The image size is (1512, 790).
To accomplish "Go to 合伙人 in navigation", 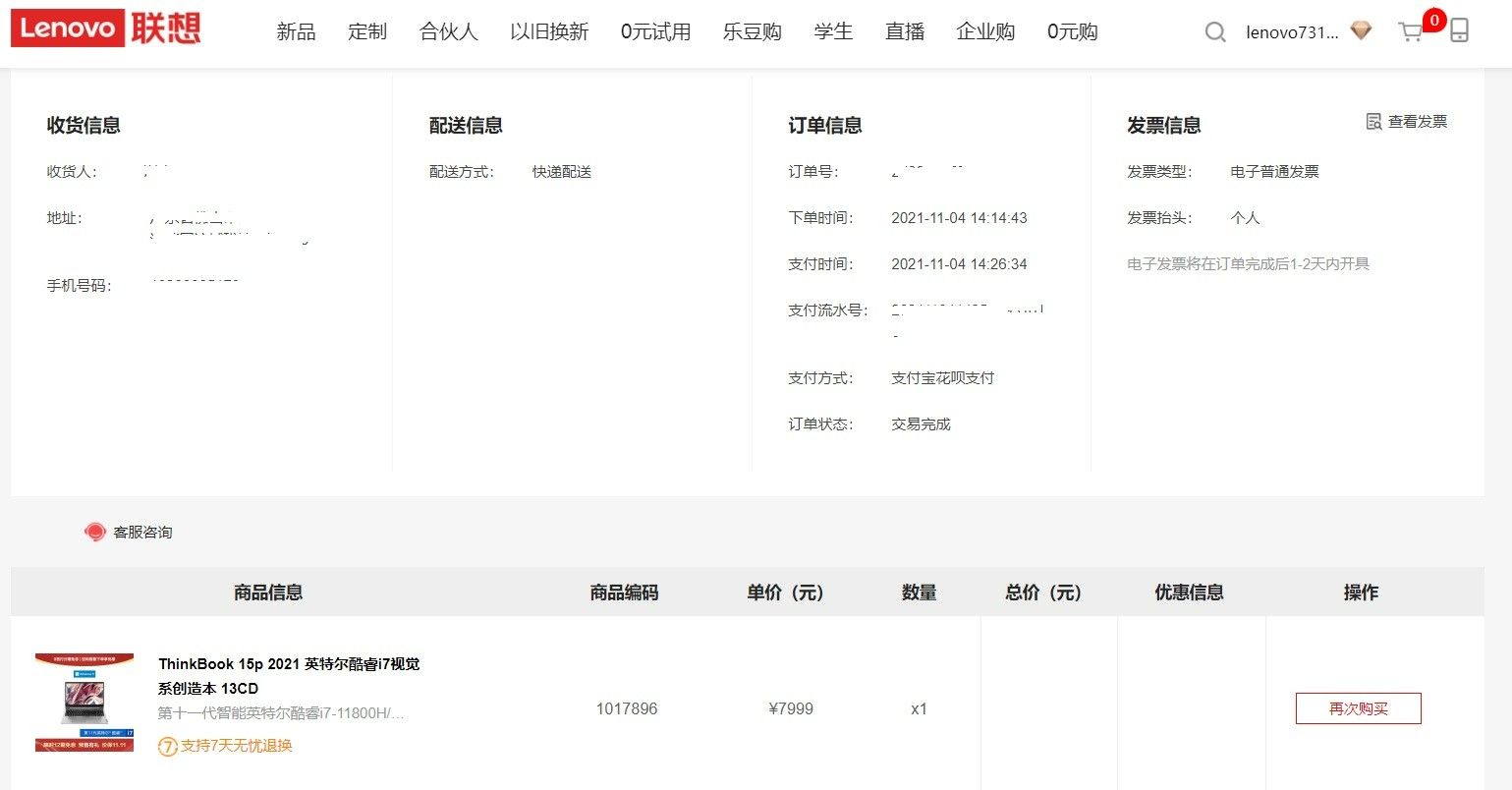I will tap(449, 31).
